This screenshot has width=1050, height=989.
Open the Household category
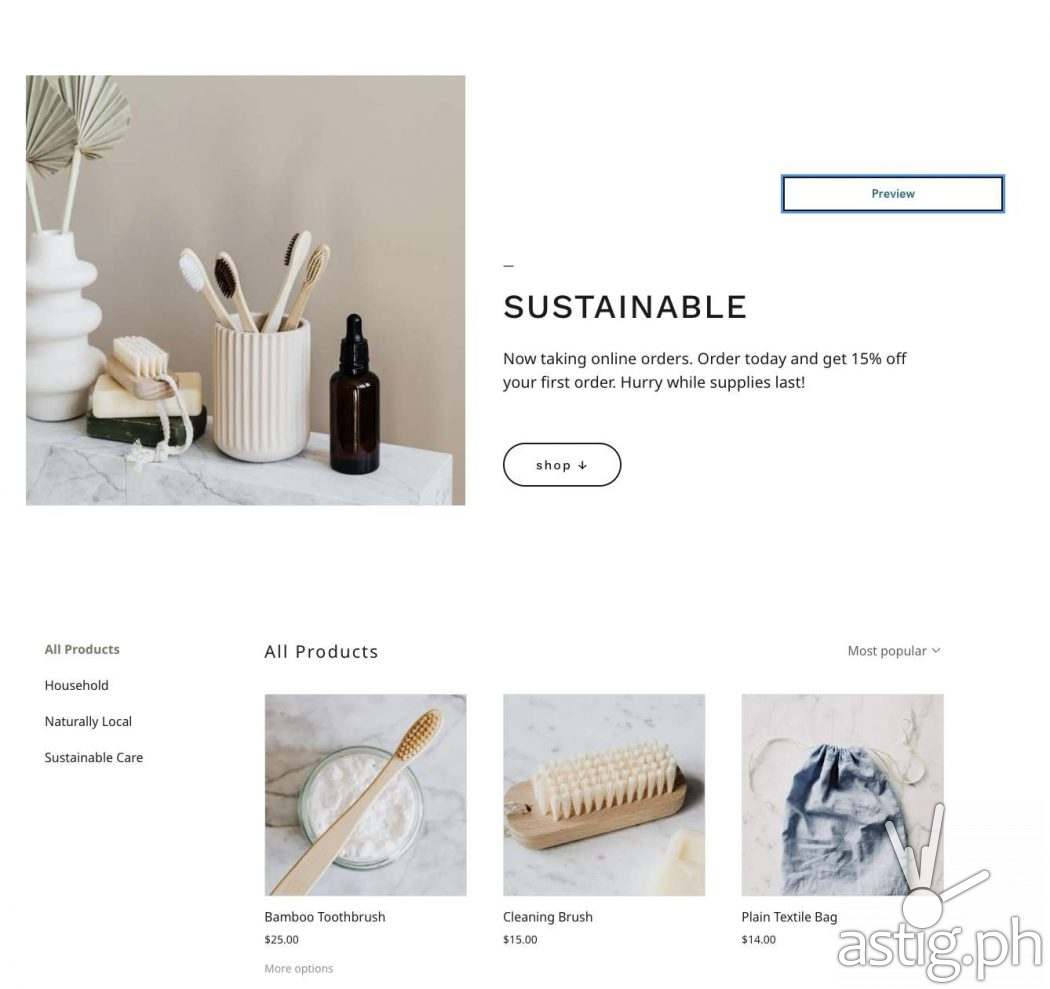(x=76, y=686)
